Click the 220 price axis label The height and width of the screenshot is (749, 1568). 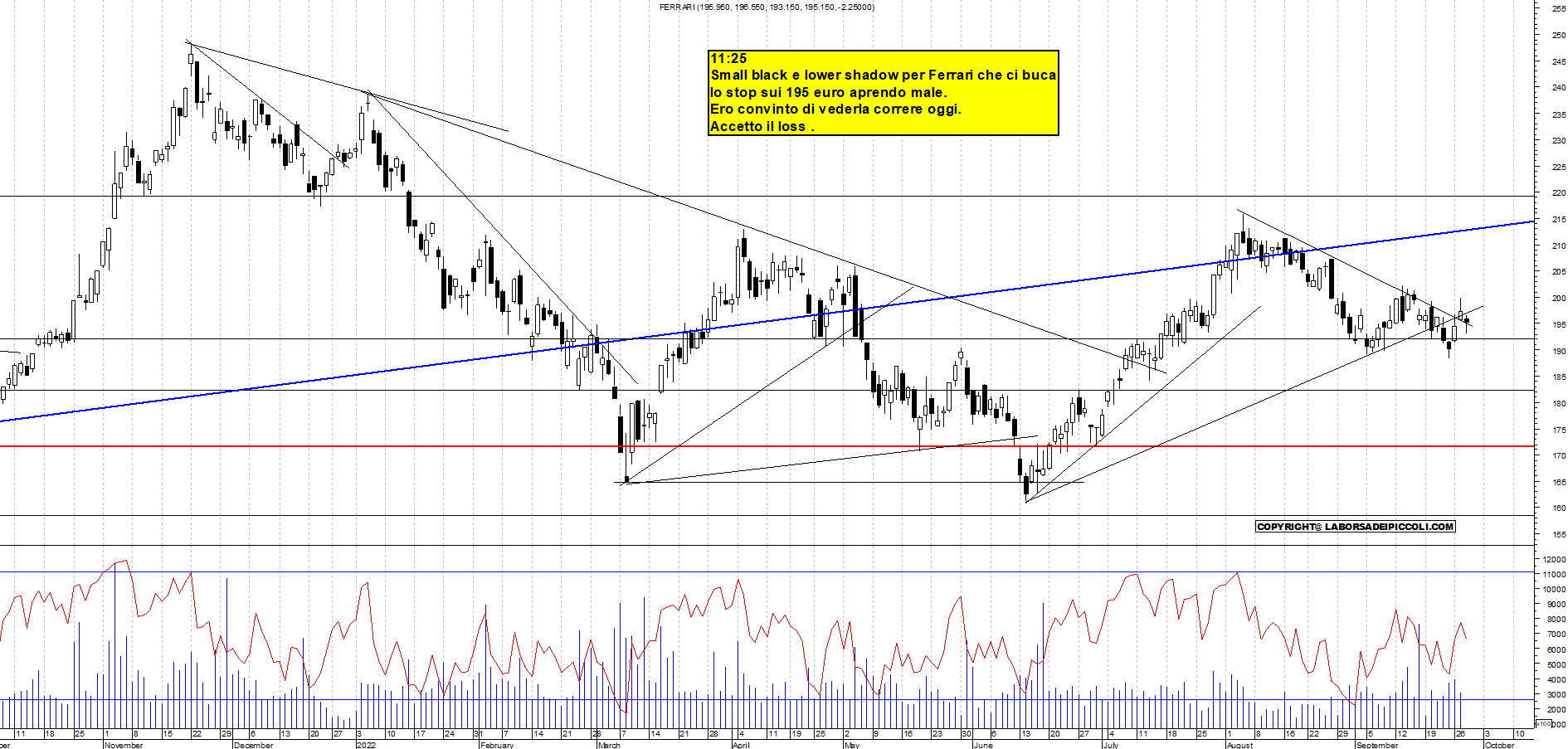[x=1559, y=192]
